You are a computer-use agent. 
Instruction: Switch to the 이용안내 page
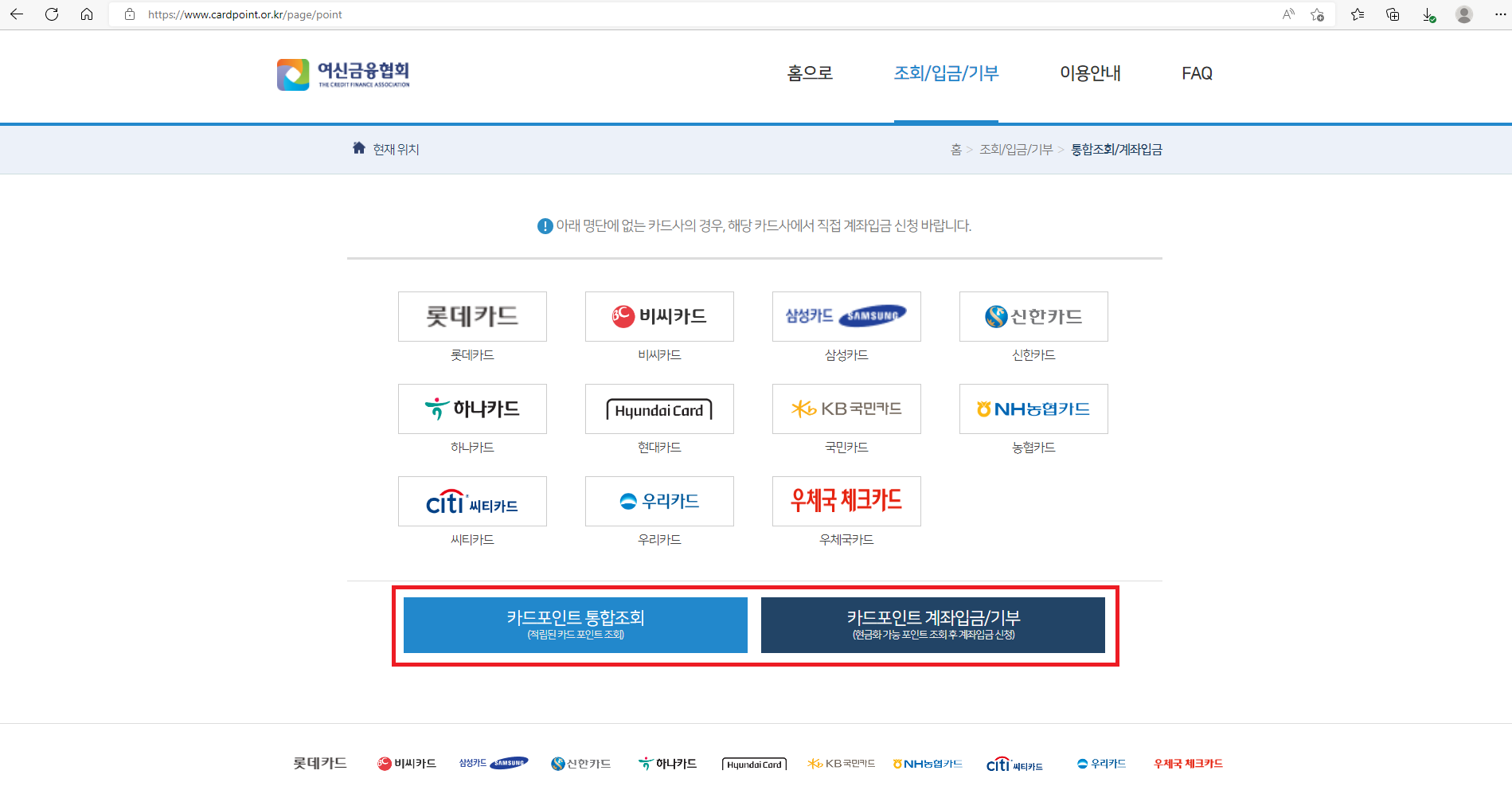pos(1091,73)
